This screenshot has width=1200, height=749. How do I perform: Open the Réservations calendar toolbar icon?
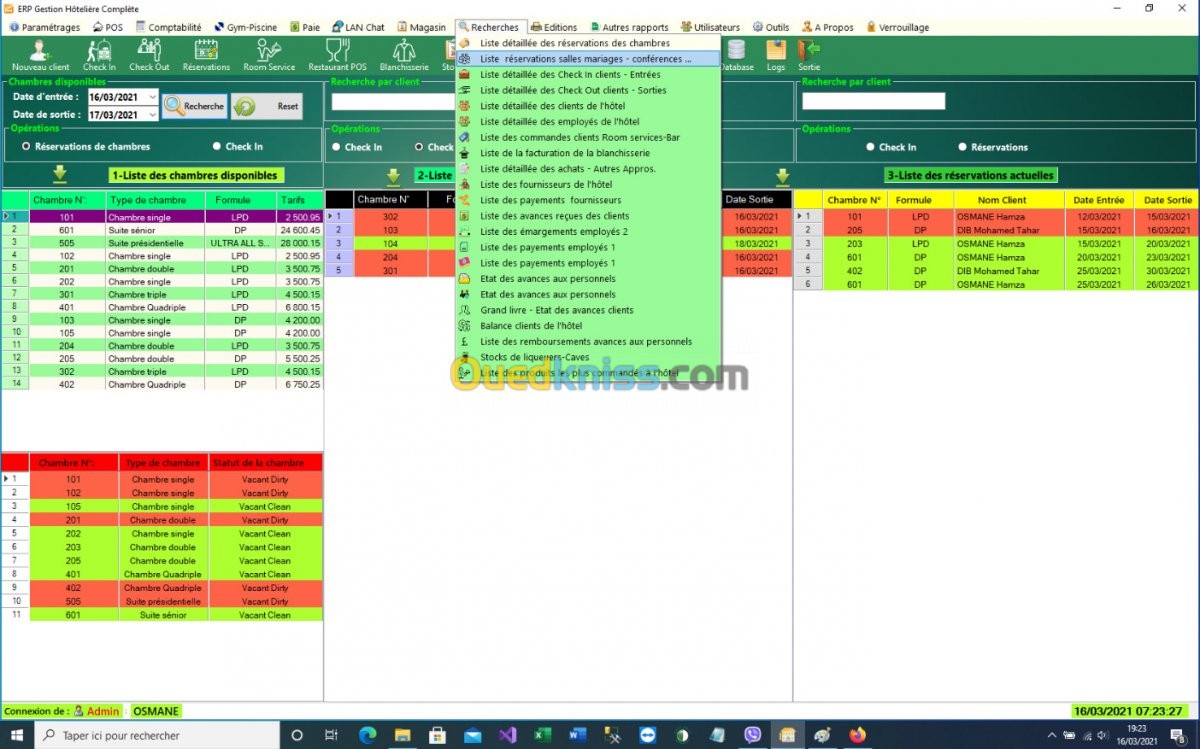click(206, 55)
